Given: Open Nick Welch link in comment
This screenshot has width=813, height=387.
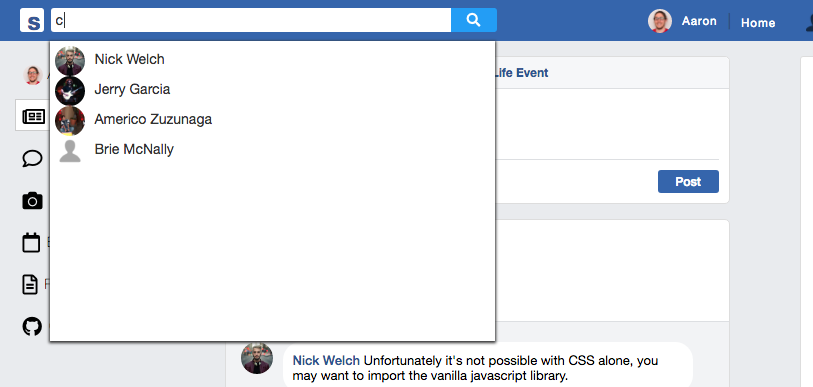Looking at the screenshot, I should (326, 361).
